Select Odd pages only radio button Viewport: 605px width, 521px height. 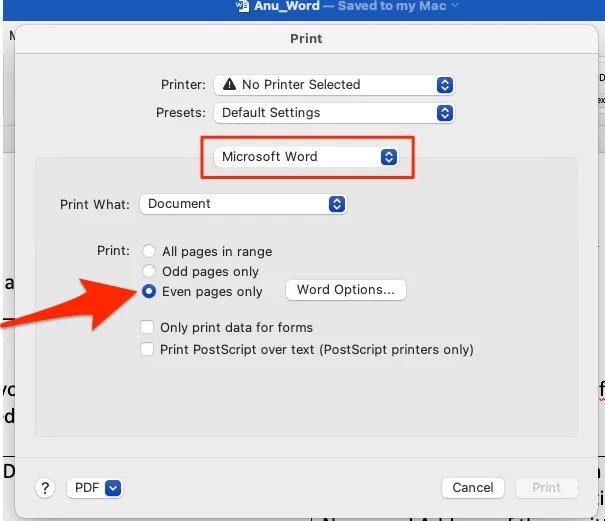(149, 271)
